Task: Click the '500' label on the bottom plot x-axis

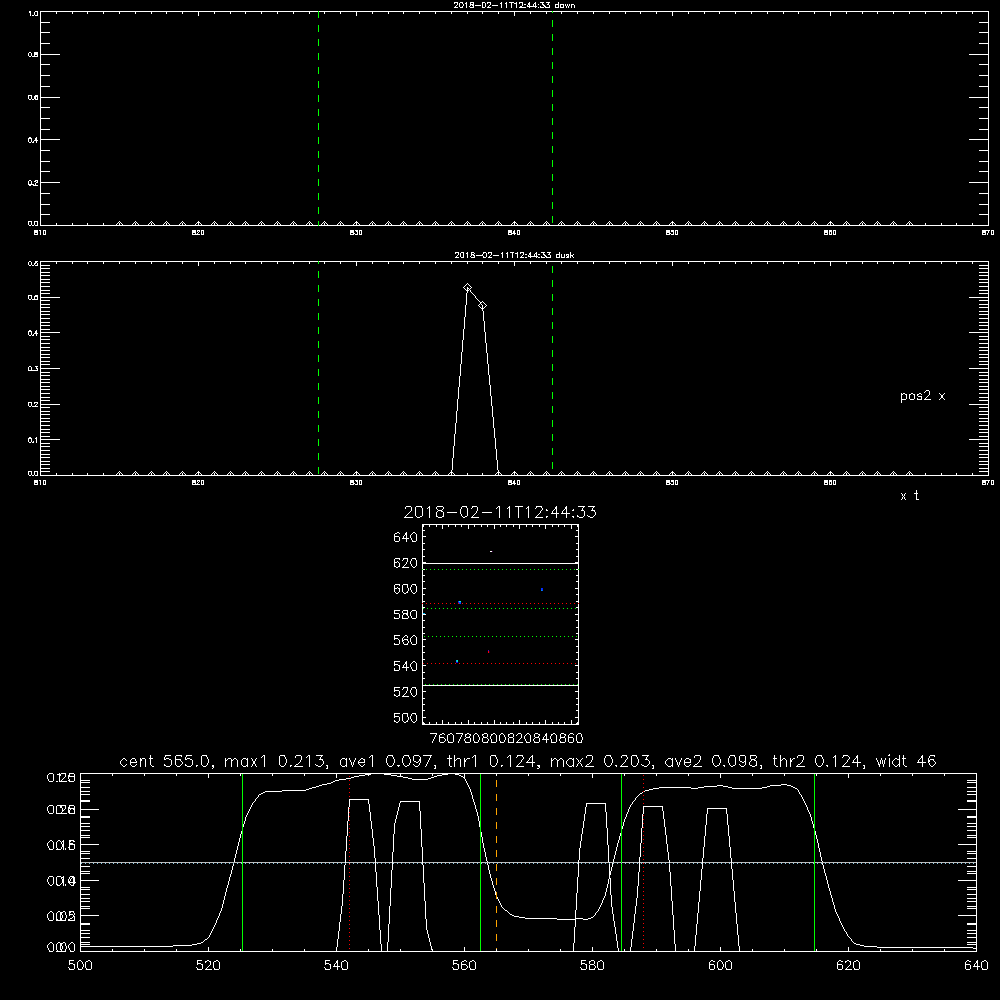Action: [x=80, y=966]
